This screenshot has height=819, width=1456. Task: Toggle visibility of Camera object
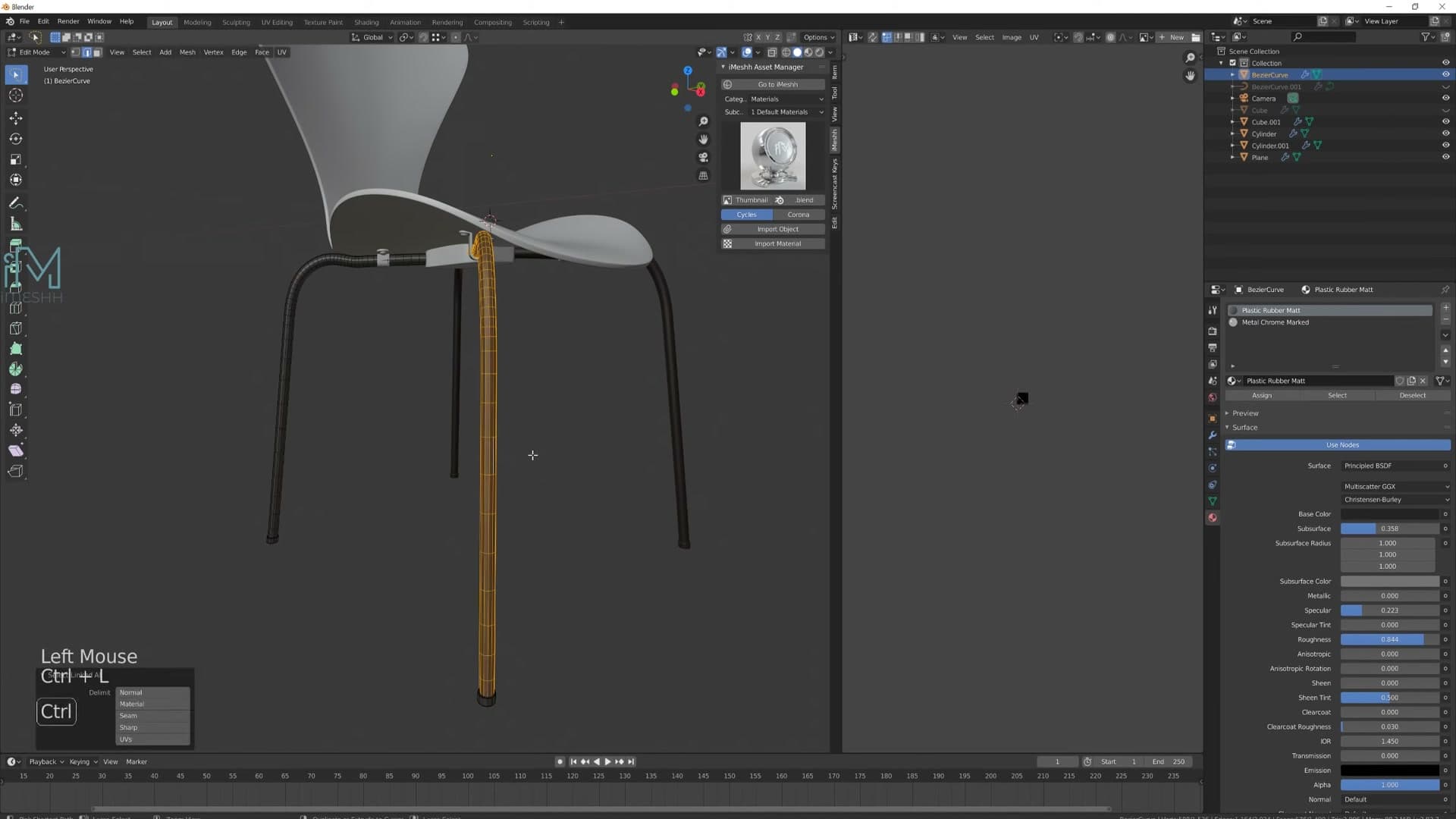pyautogui.click(x=1445, y=98)
